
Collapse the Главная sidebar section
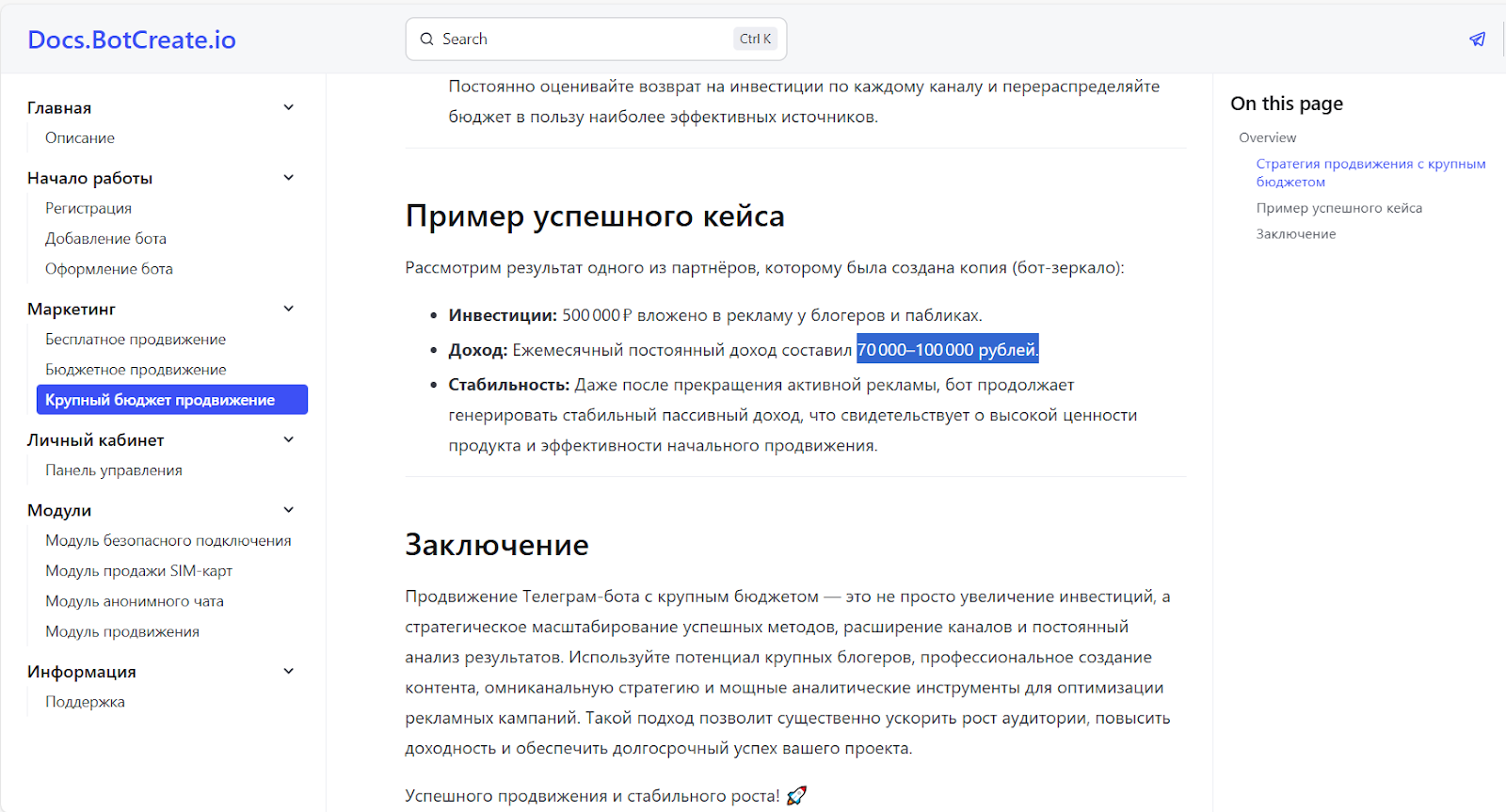tap(288, 107)
